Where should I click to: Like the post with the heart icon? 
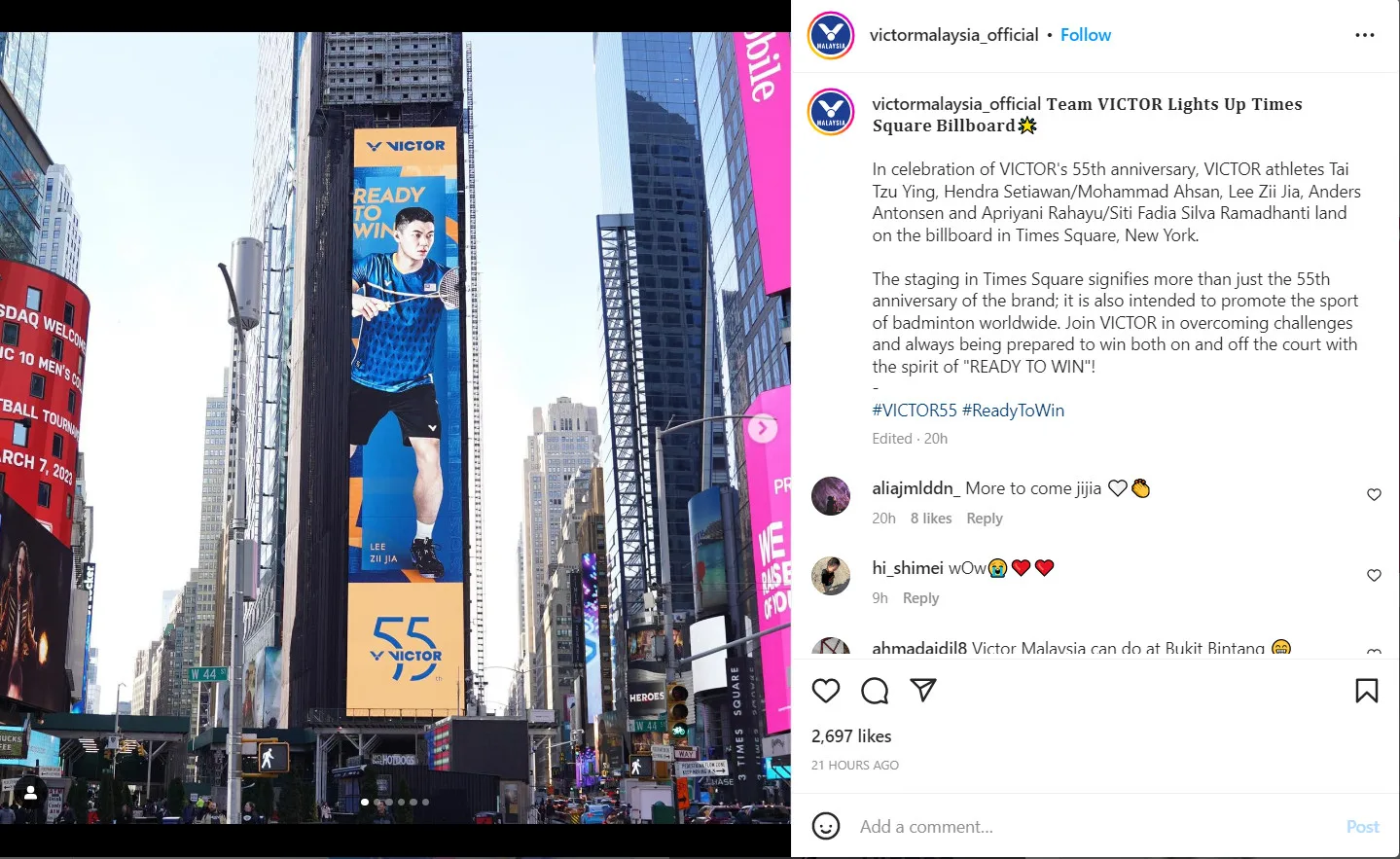825,691
